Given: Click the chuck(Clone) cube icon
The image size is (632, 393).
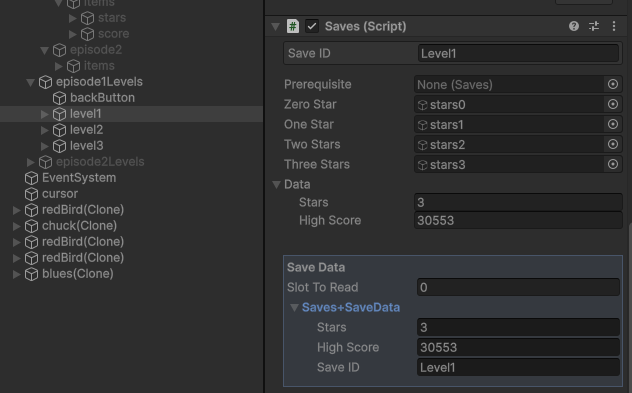Looking at the screenshot, I should [x=31, y=226].
